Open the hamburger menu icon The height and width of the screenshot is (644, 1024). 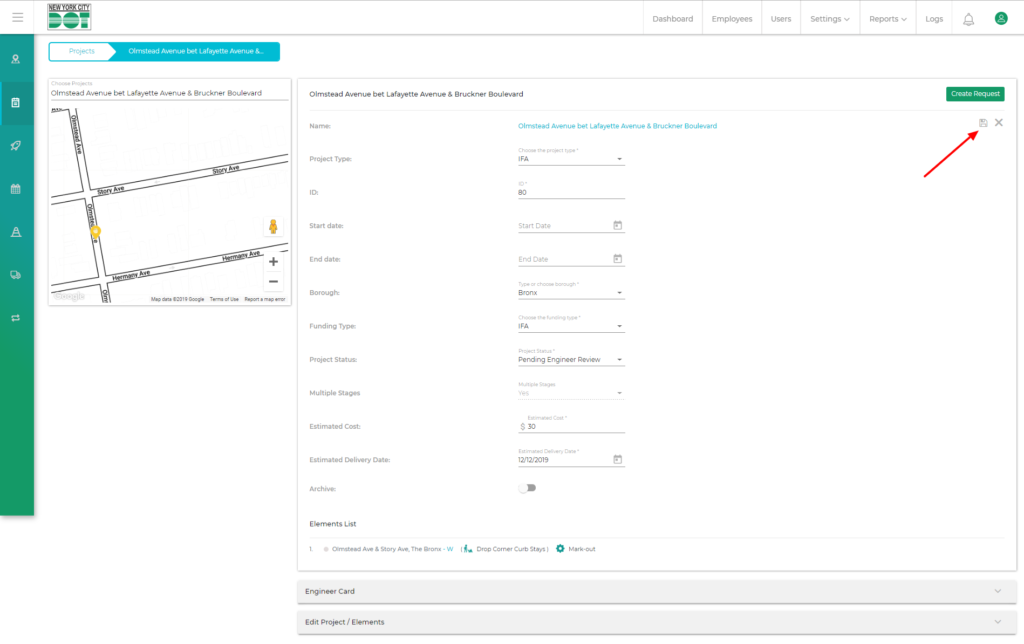pyautogui.click(x=17, y=18)
